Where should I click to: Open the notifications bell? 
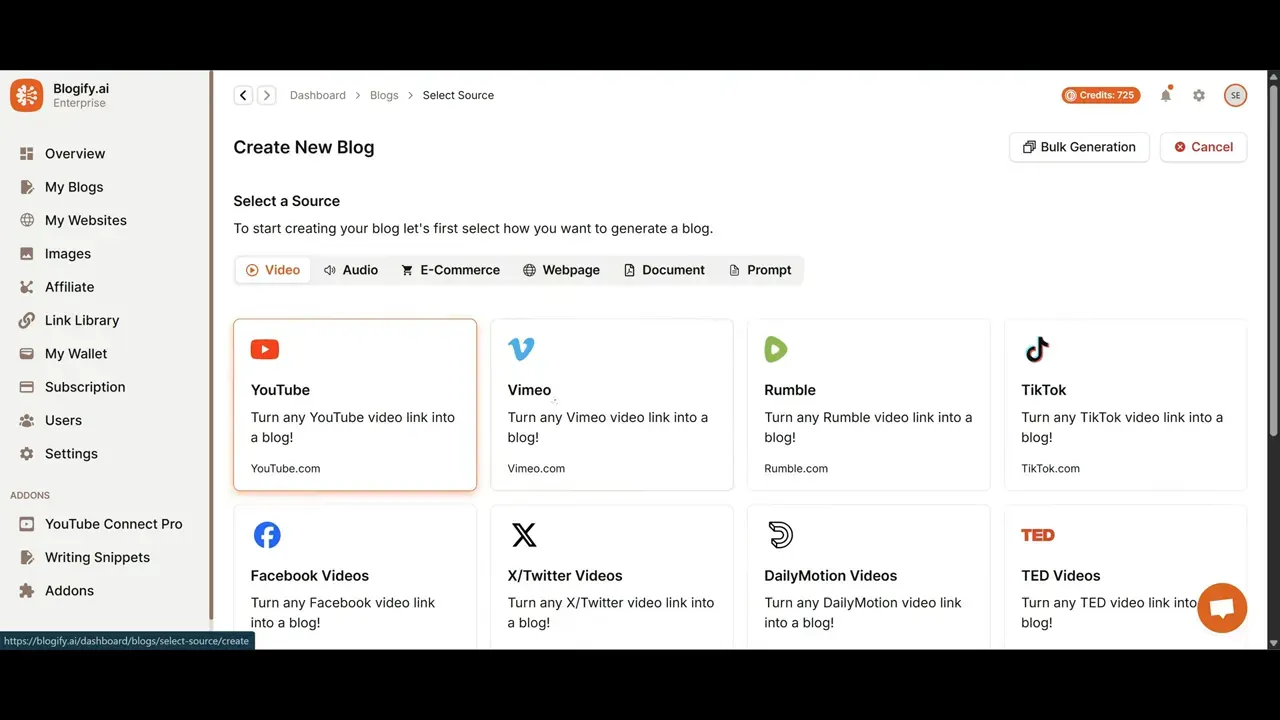pyautogui.click(x=1166, y=95)
